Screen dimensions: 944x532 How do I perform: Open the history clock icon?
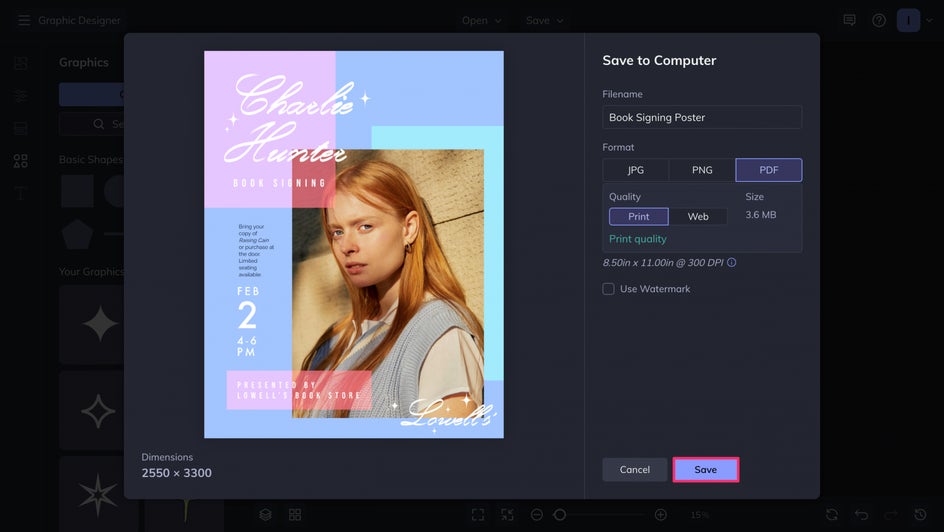[x=921, y=515]
